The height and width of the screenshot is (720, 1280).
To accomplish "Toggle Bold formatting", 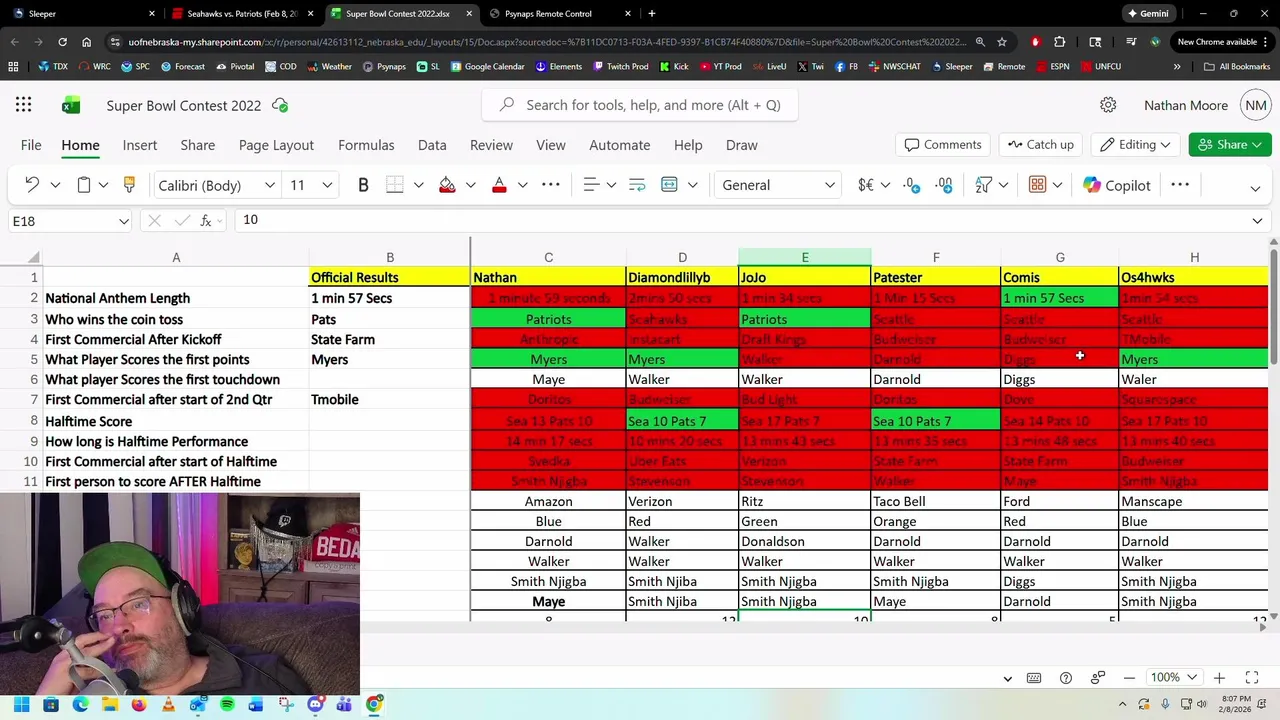I will click(x=363, y=185).
